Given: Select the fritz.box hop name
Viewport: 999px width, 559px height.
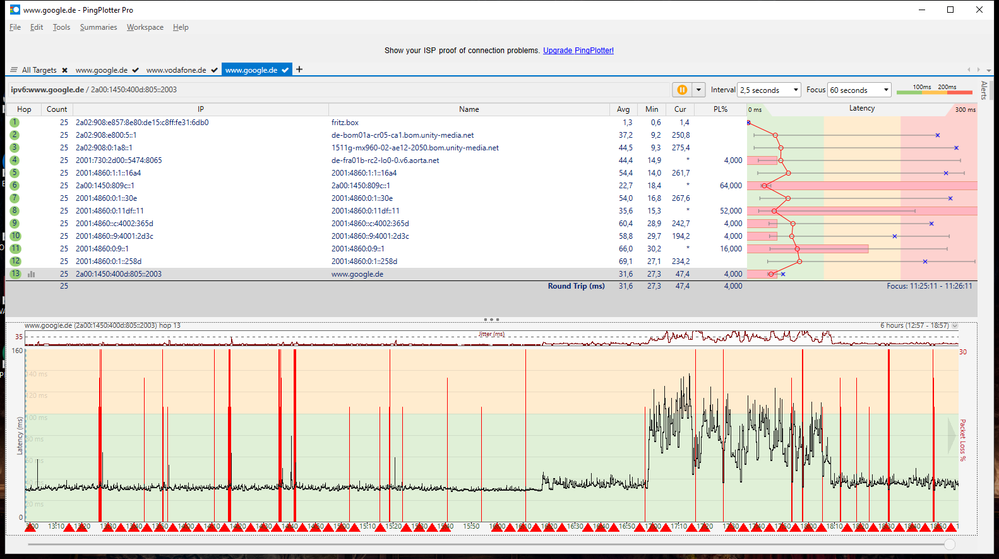Looking at the screenshot, I should click(x=345, y=122).
